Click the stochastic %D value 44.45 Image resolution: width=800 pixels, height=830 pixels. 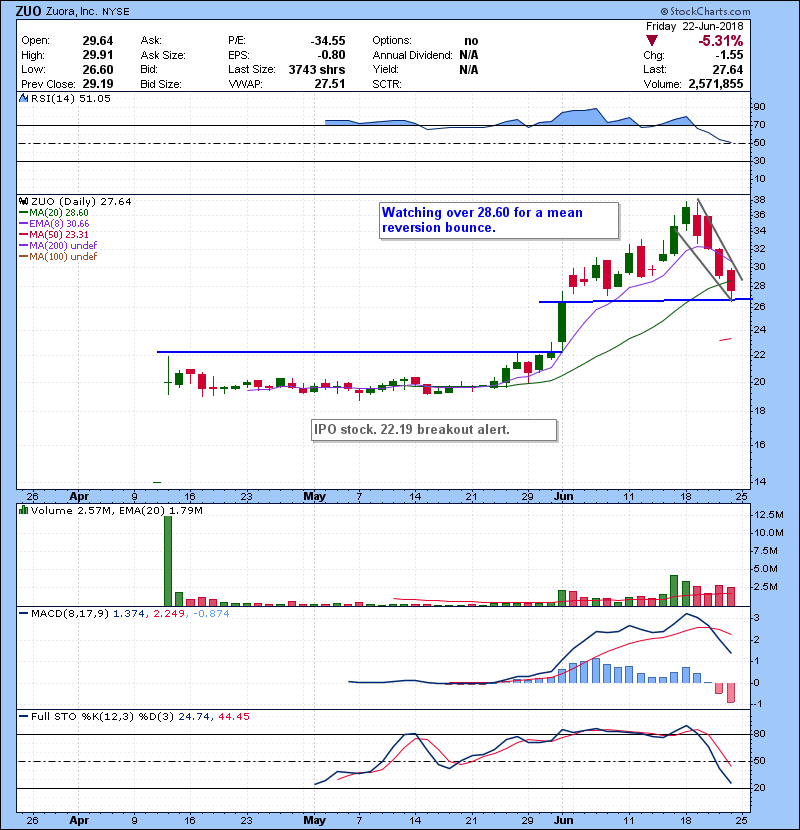point(233,717)
